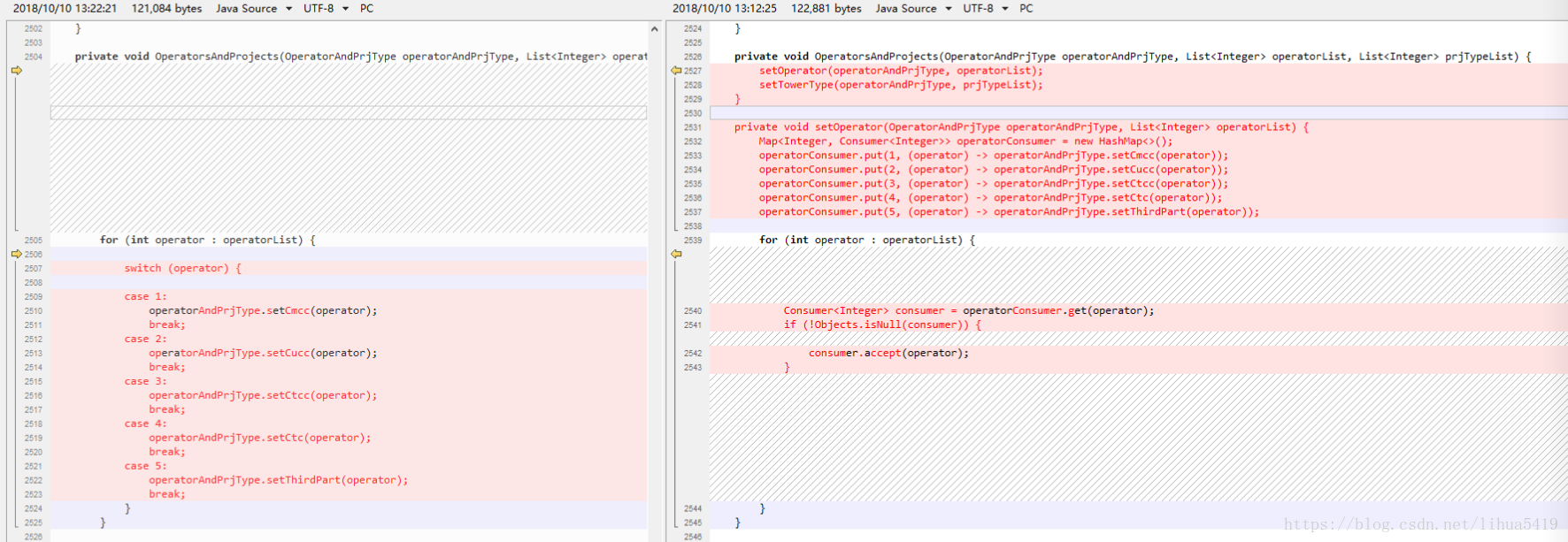The width and height of the screenshot is (1568, 542).
Task: Click right timestamp 2018/10/10 13:12:25
Action: click(x=725, y=8)
